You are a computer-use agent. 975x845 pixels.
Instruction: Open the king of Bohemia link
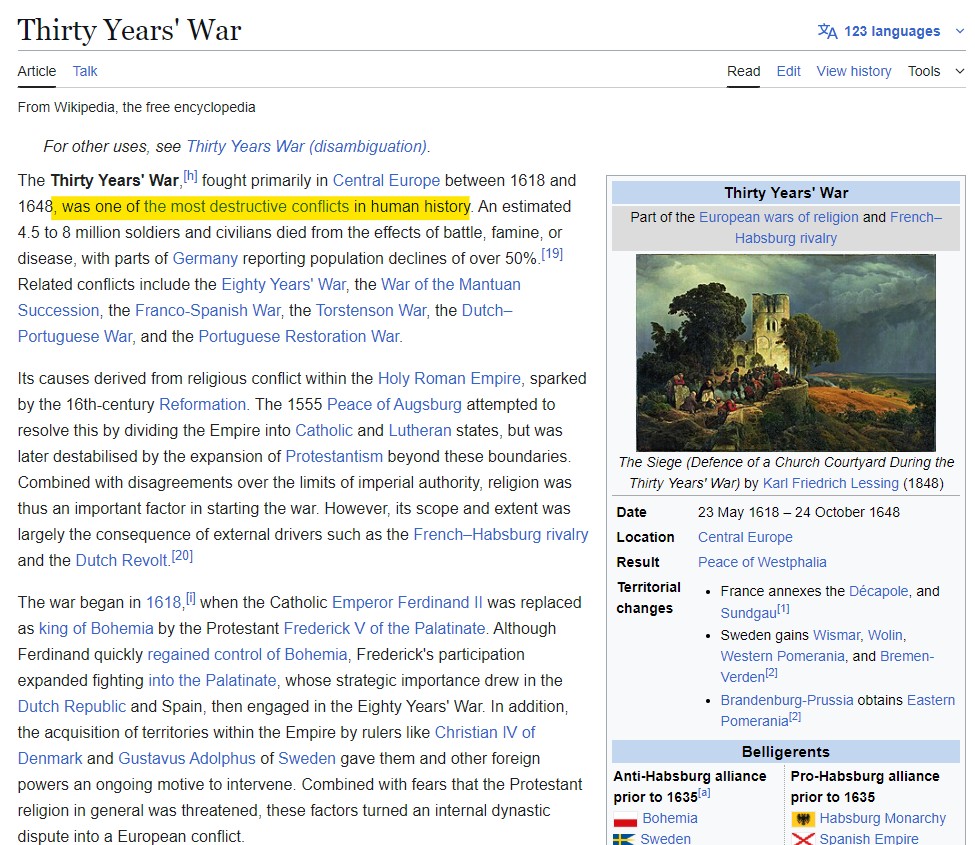96,629
